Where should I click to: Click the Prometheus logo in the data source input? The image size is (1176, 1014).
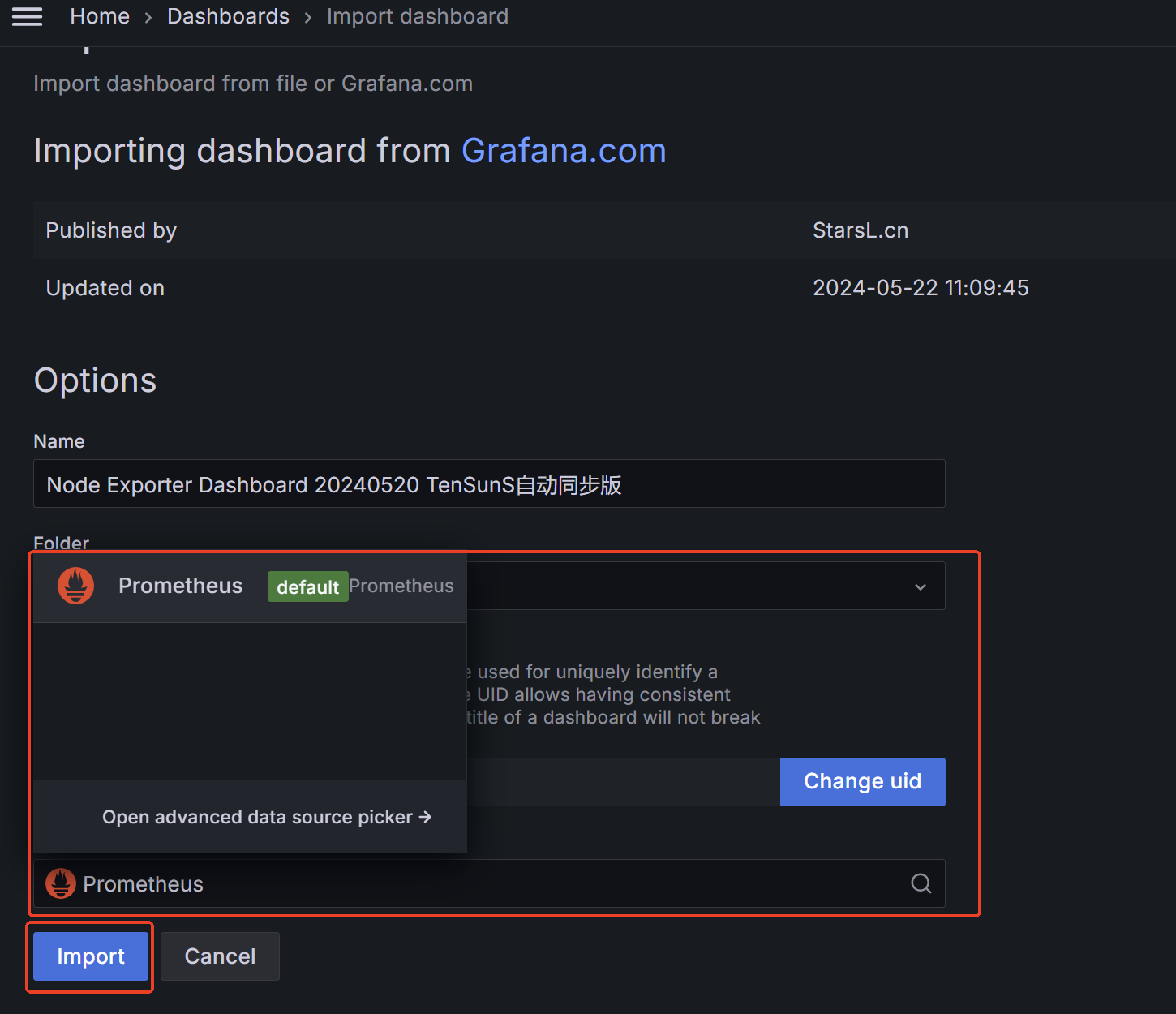[x=61, y=883]
